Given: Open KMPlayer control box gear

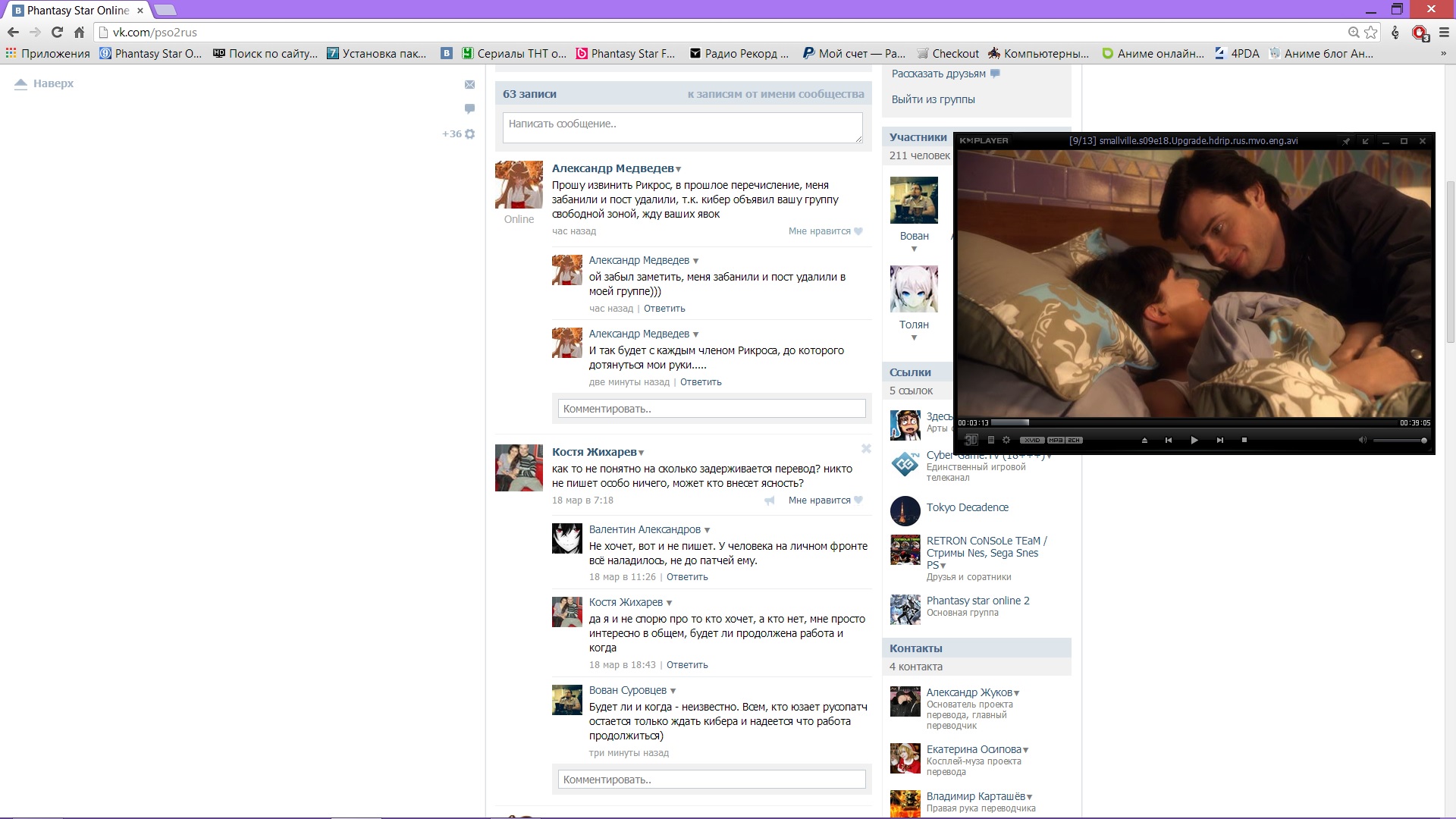Looking at the screenshot, I should point(1006,440).
